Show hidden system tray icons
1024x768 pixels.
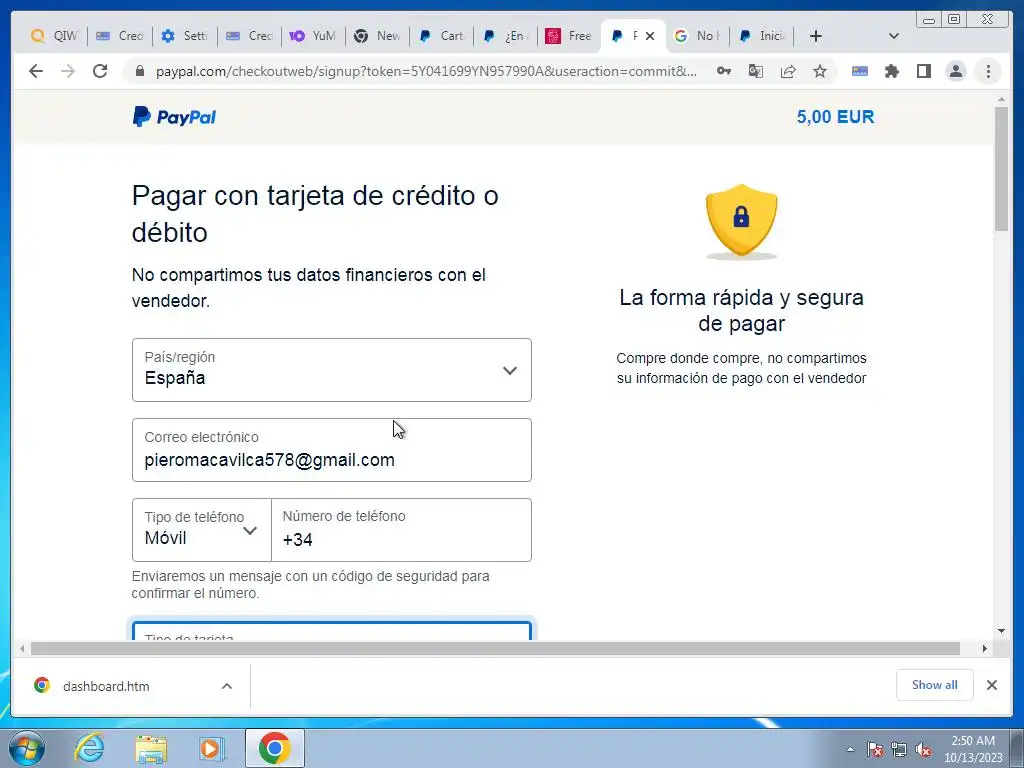[x=850, y=749]
